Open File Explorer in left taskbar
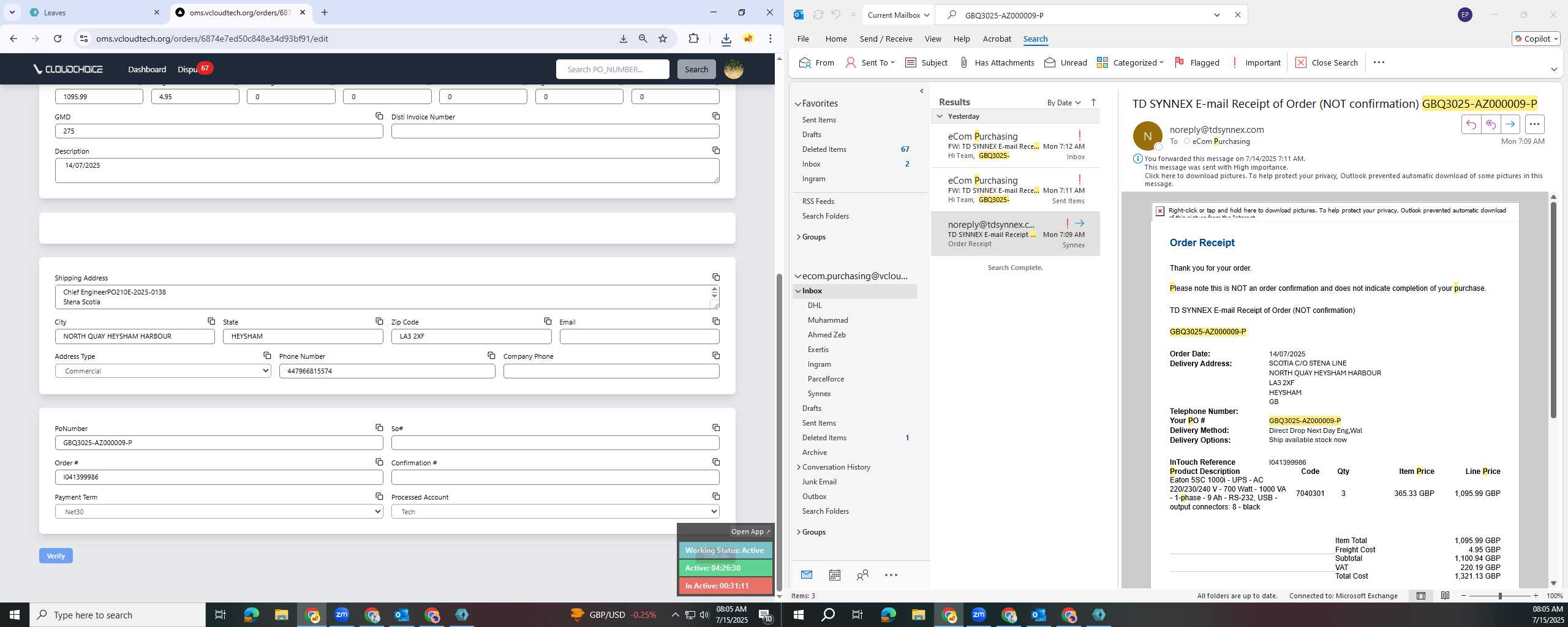Viewport: 1568px width, 627px height. pos(281,615)
